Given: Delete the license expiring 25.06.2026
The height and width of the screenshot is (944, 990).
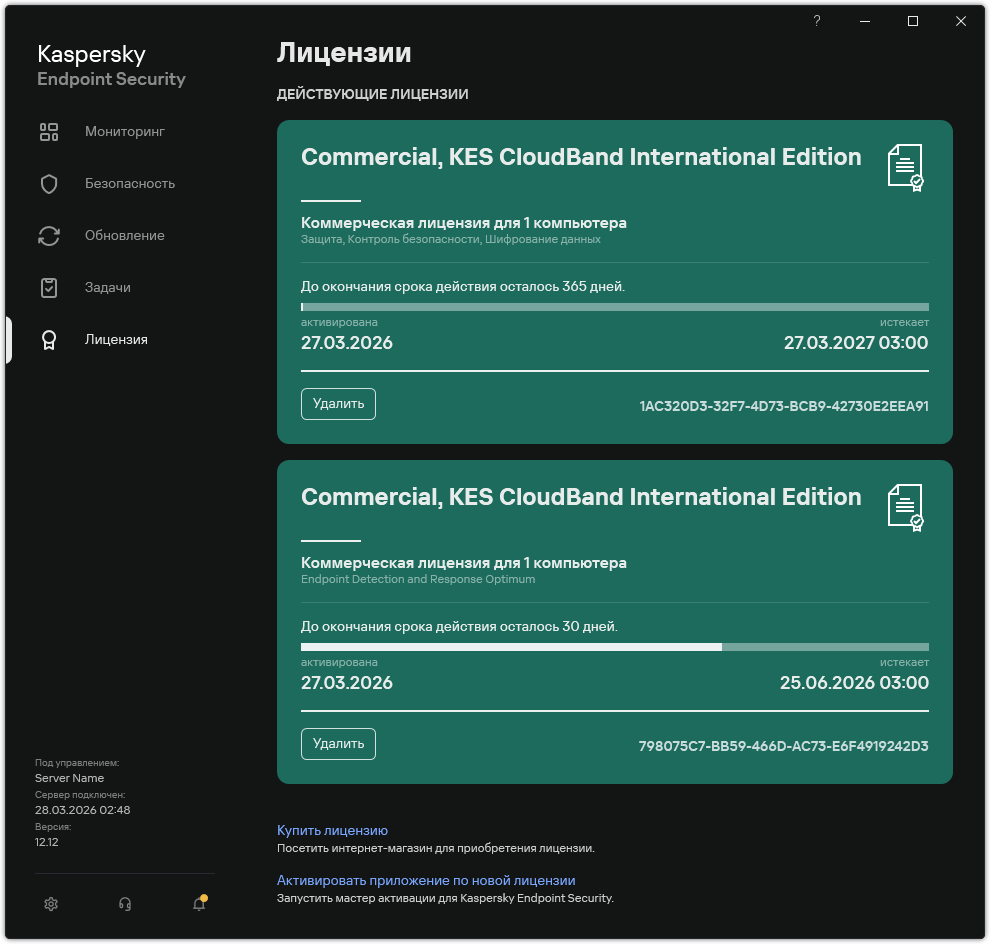Looking at the screenshot, I should click(x=338, y=744).
